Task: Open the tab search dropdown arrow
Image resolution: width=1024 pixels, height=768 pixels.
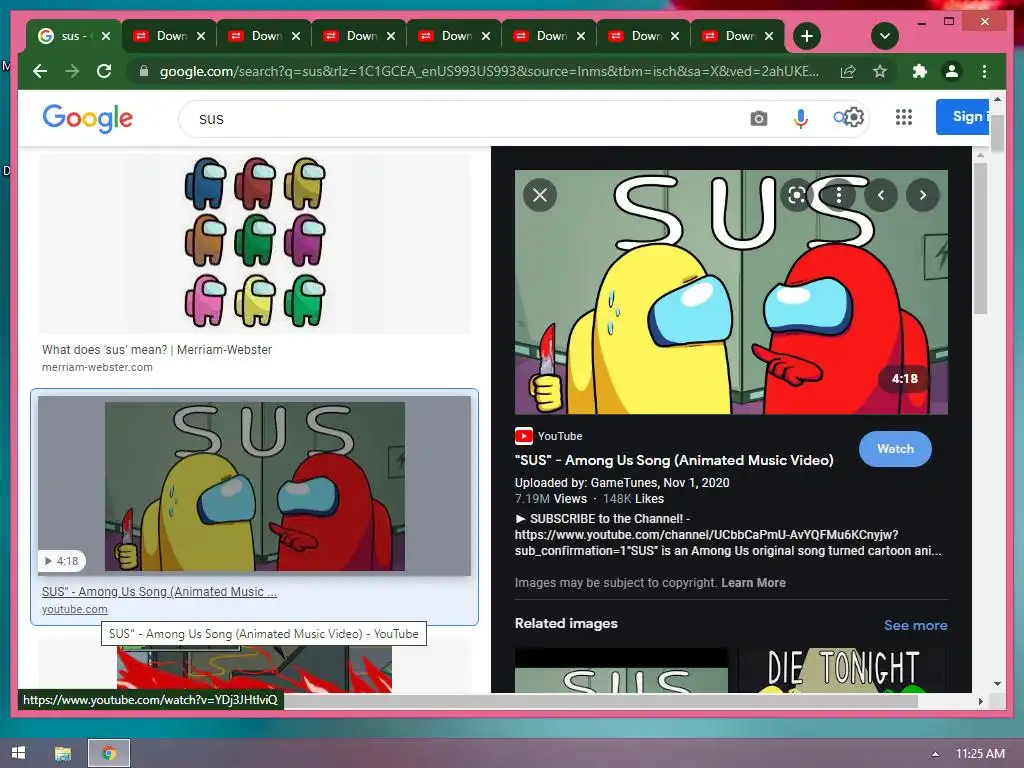Action: pos(885,36)
